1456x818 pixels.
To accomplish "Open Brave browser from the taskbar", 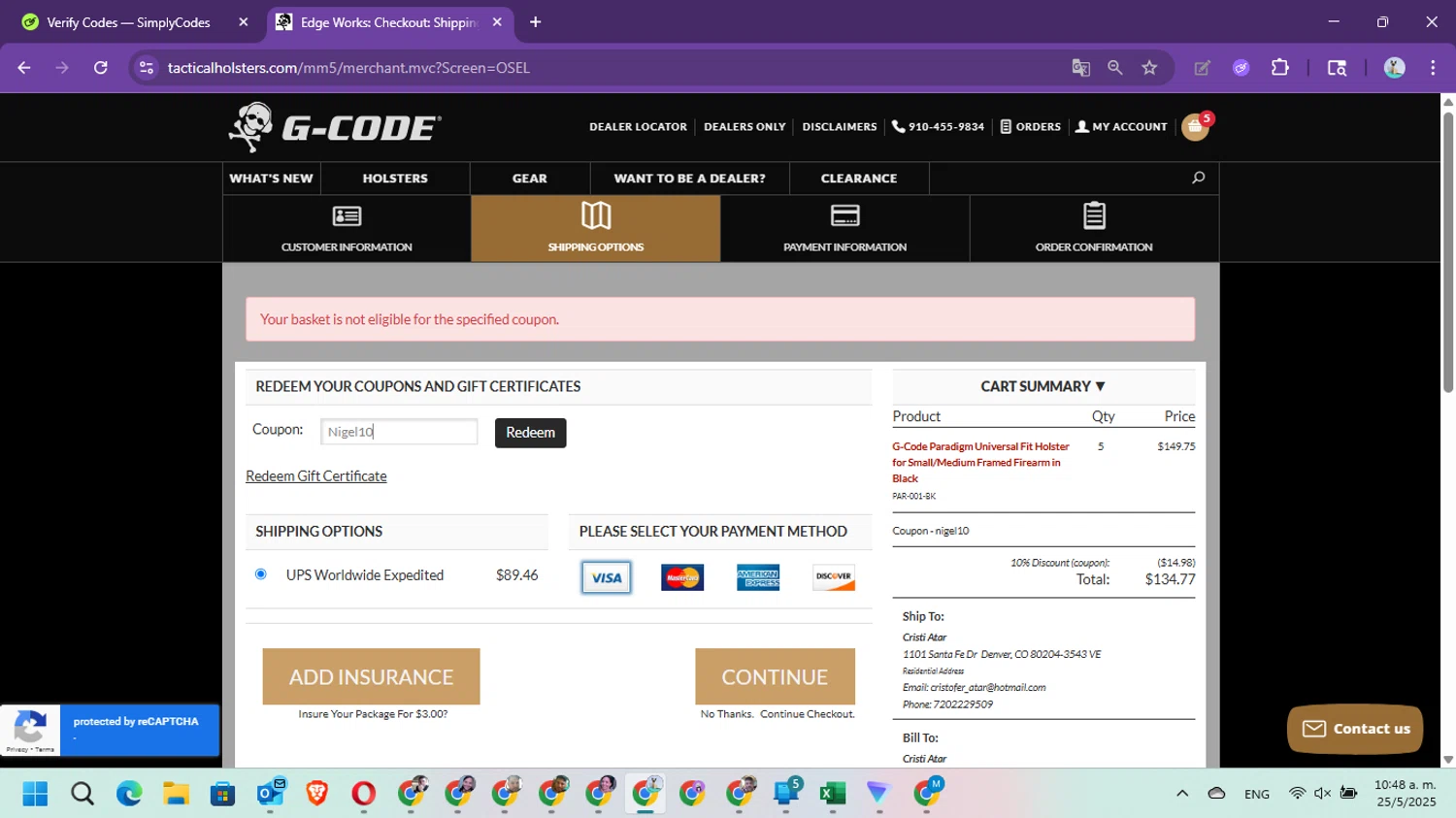I will click(x=316, y=794).
